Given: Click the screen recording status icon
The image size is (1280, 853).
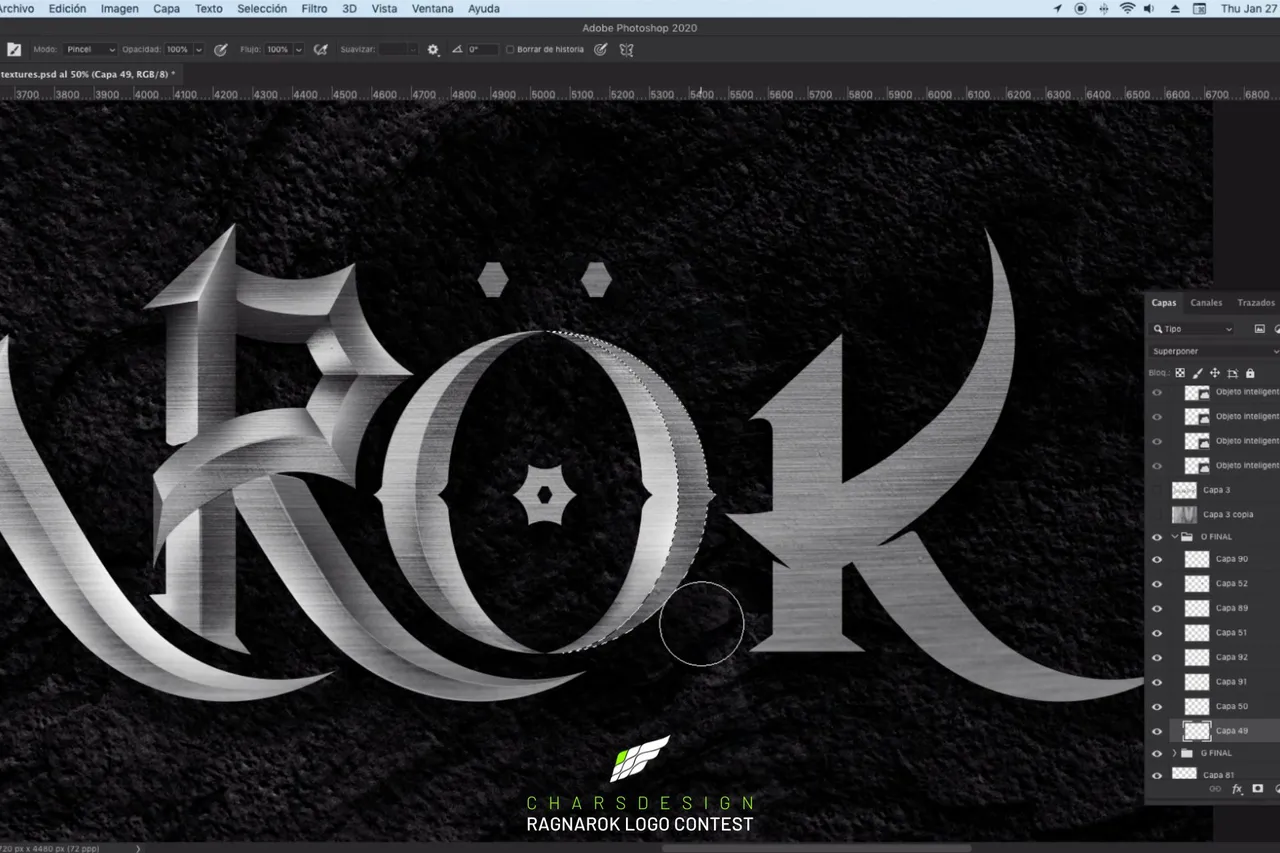Looking at the screenshot, I should tap(1081, 8).
